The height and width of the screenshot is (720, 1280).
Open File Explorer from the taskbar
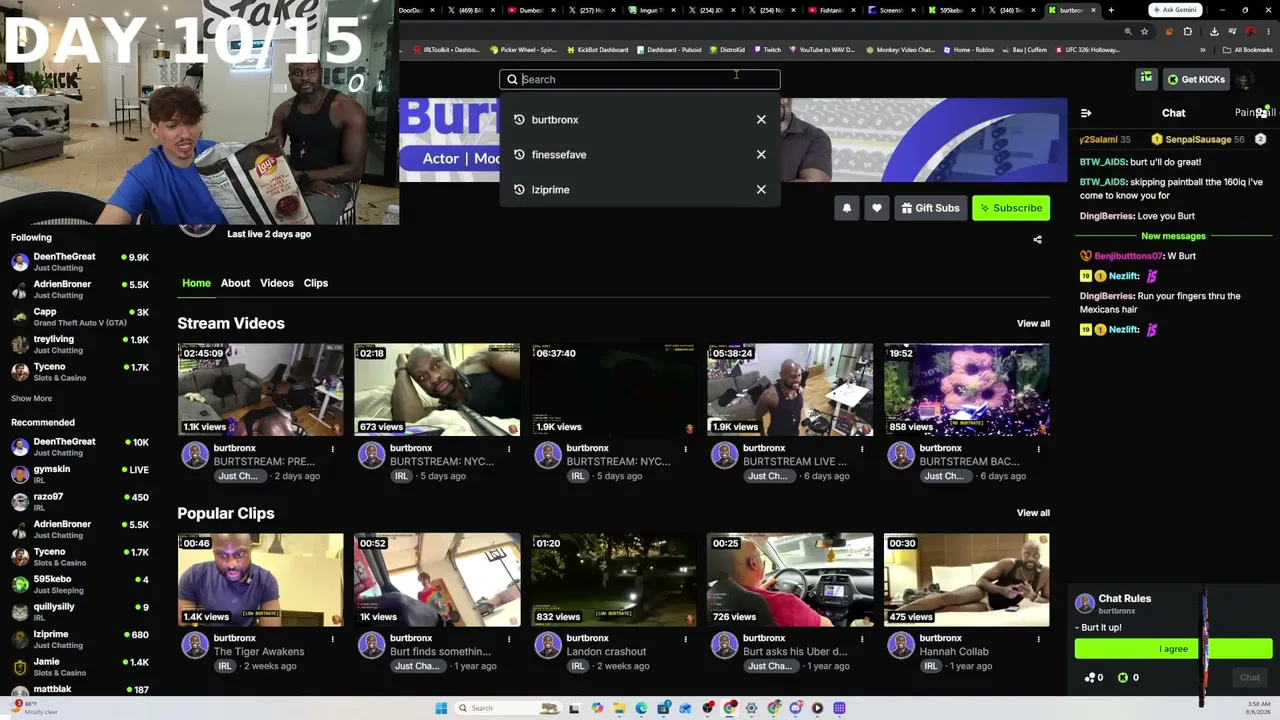pos(619,708)
